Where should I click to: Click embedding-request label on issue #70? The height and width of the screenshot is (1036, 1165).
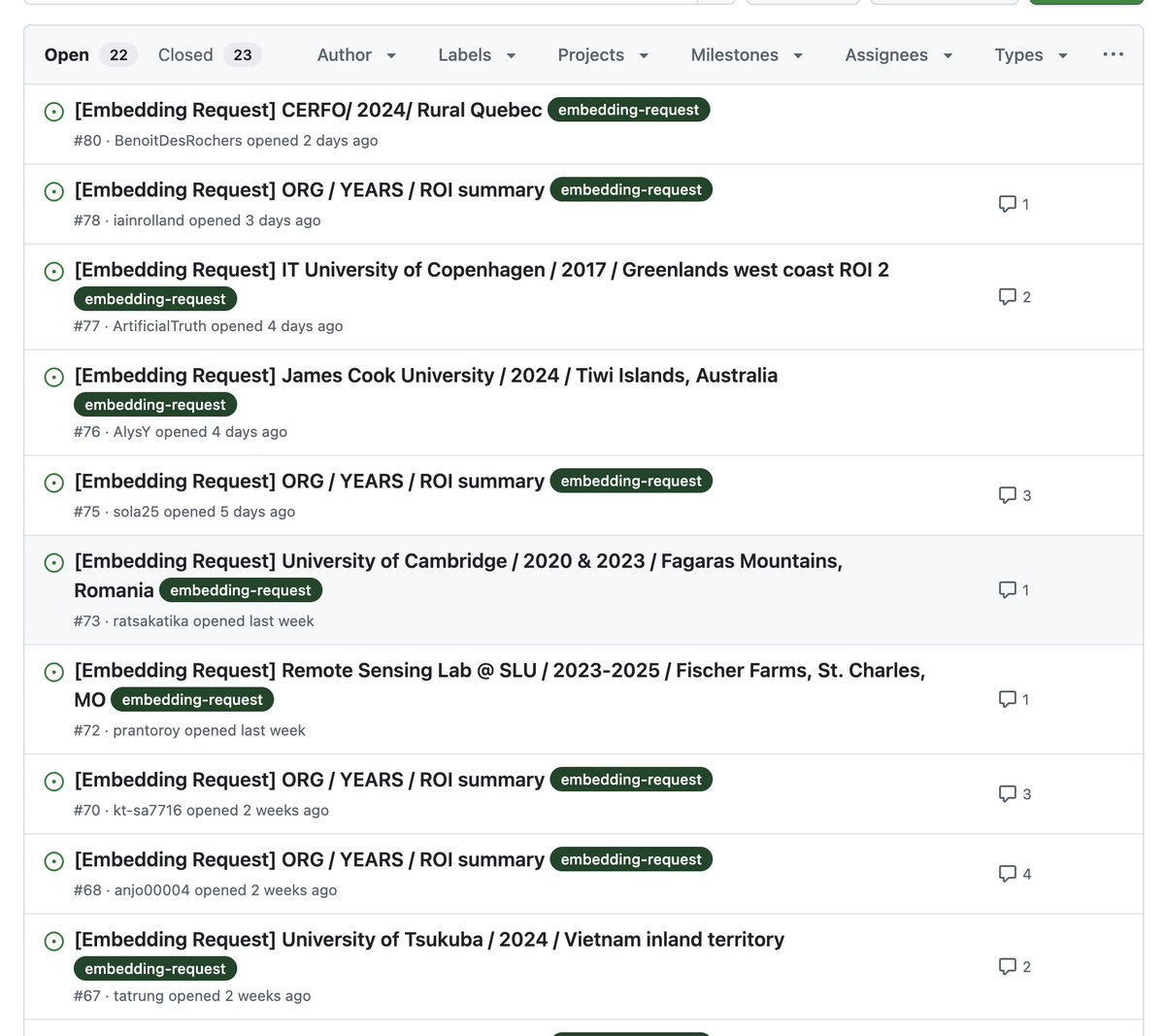coord(631,780)
